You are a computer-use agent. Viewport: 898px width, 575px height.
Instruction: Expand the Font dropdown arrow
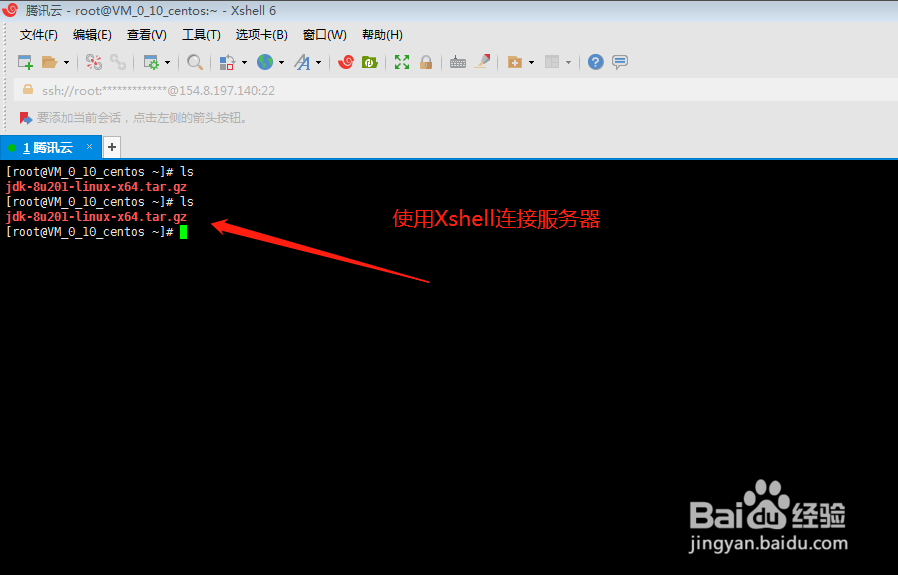click(318, 62)
